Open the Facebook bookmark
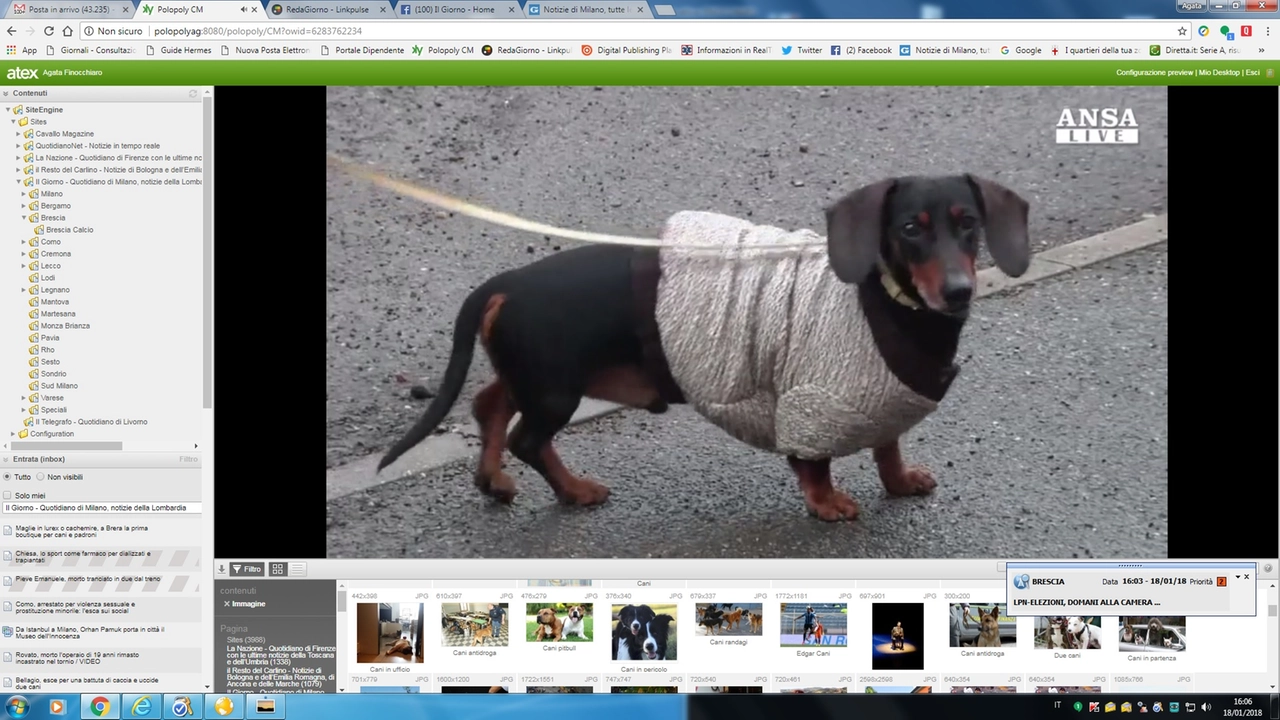This screenshot has width=1280, height=720. [x=861, y=50]
